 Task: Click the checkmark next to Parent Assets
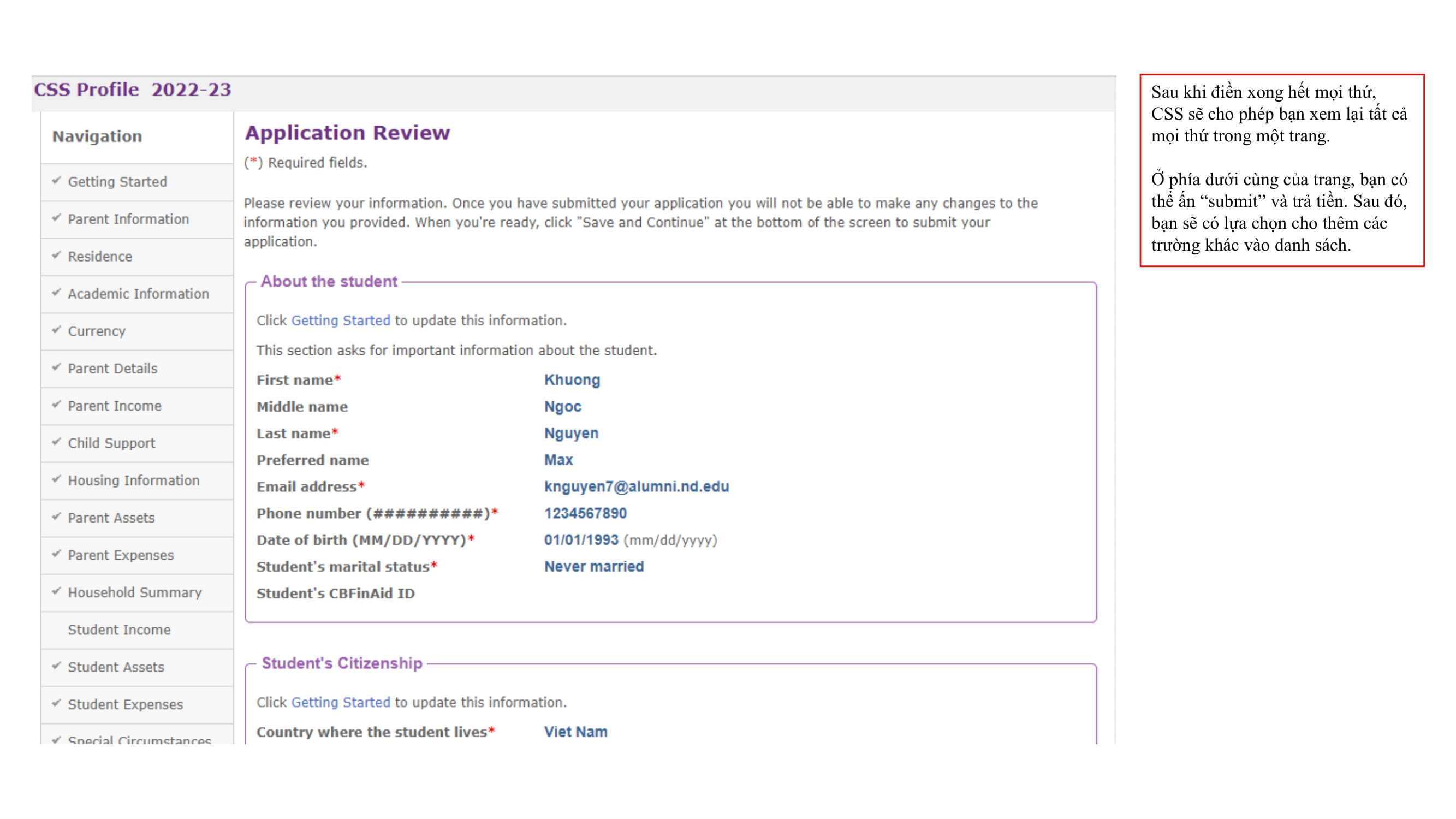(x=57, y=518)
